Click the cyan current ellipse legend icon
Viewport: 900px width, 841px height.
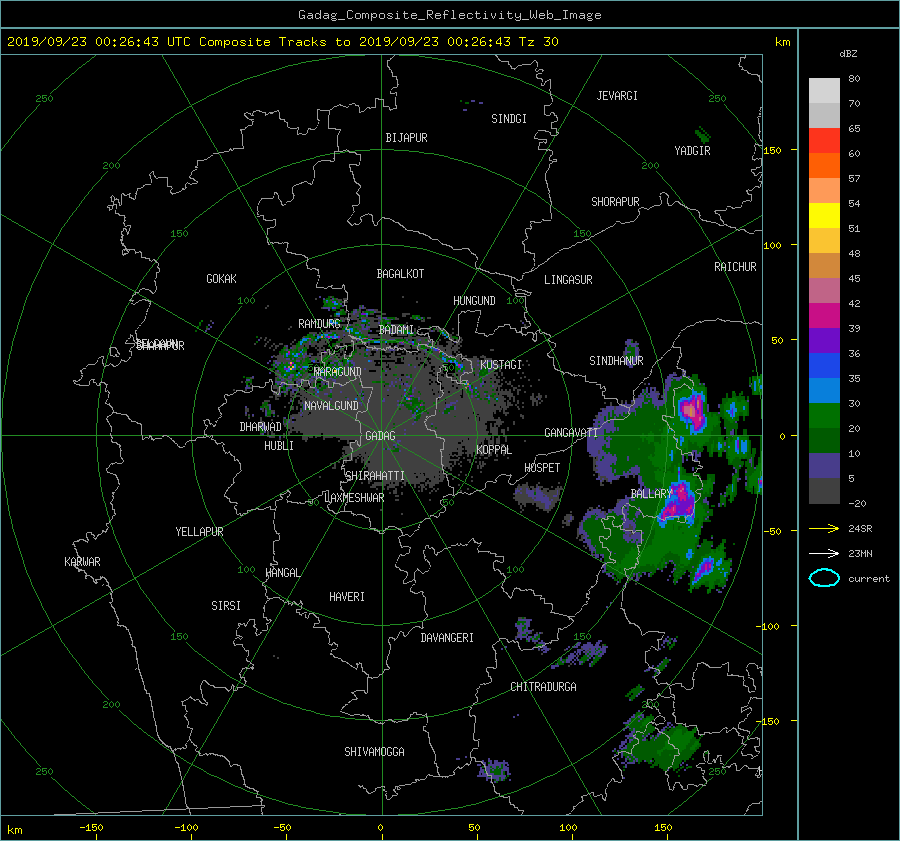click(824, 578)
